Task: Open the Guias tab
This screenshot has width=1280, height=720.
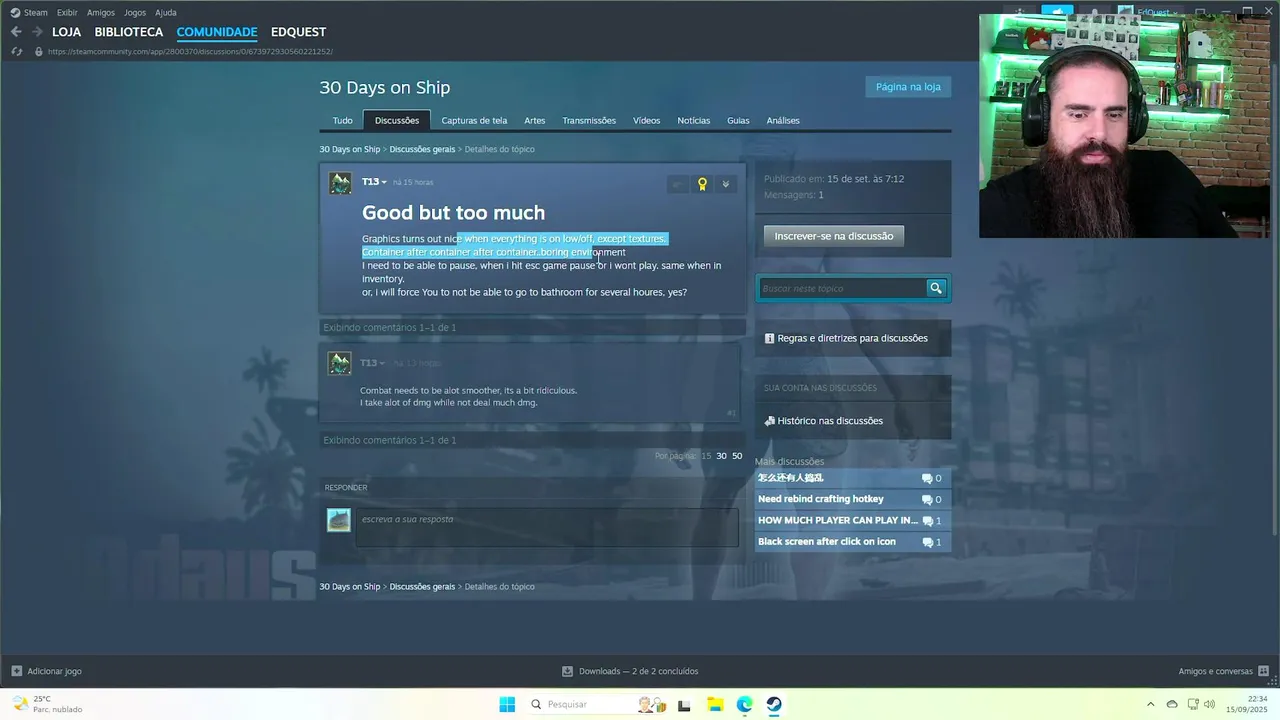Action: 738,120
